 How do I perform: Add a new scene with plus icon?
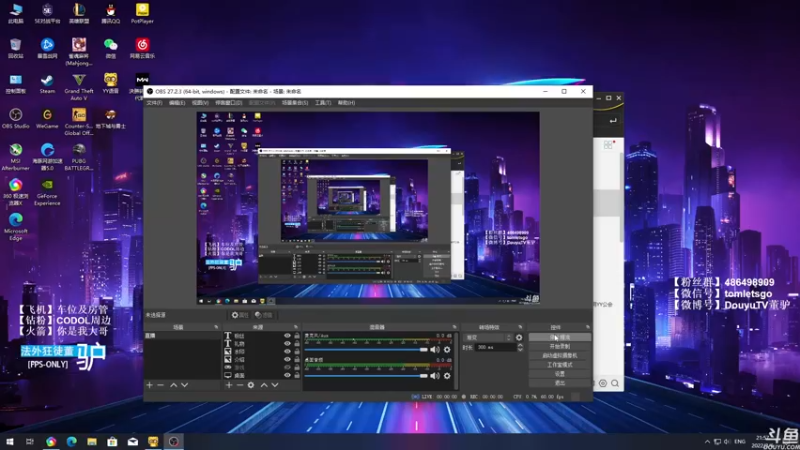tap(149, 385)
